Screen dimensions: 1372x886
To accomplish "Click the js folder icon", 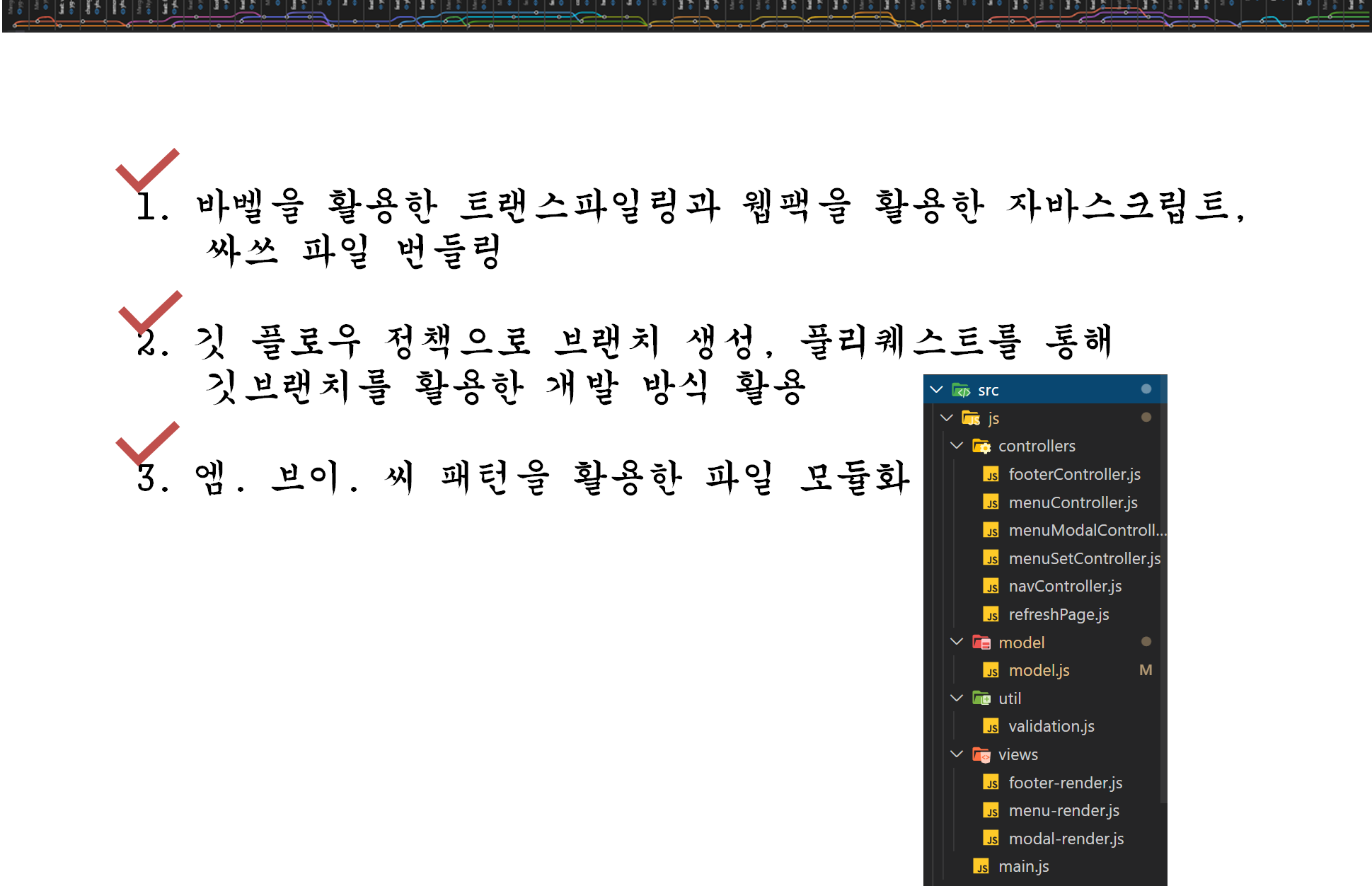I will click(971, 418).
